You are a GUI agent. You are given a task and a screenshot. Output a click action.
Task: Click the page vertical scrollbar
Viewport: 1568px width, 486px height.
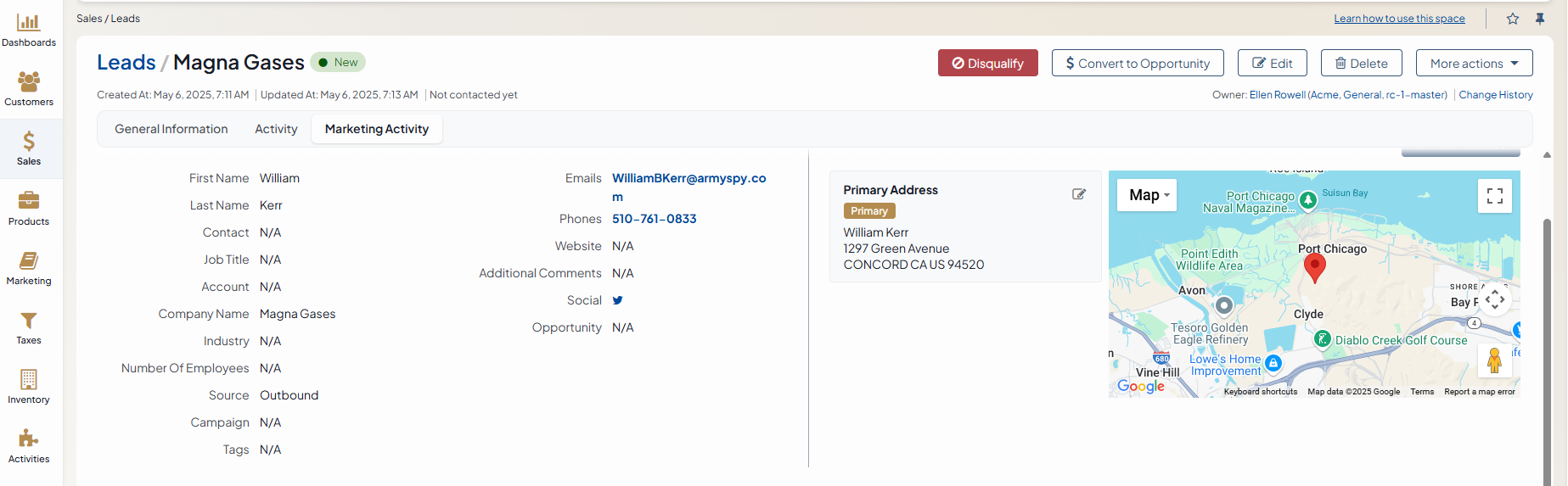(1547, 339)
